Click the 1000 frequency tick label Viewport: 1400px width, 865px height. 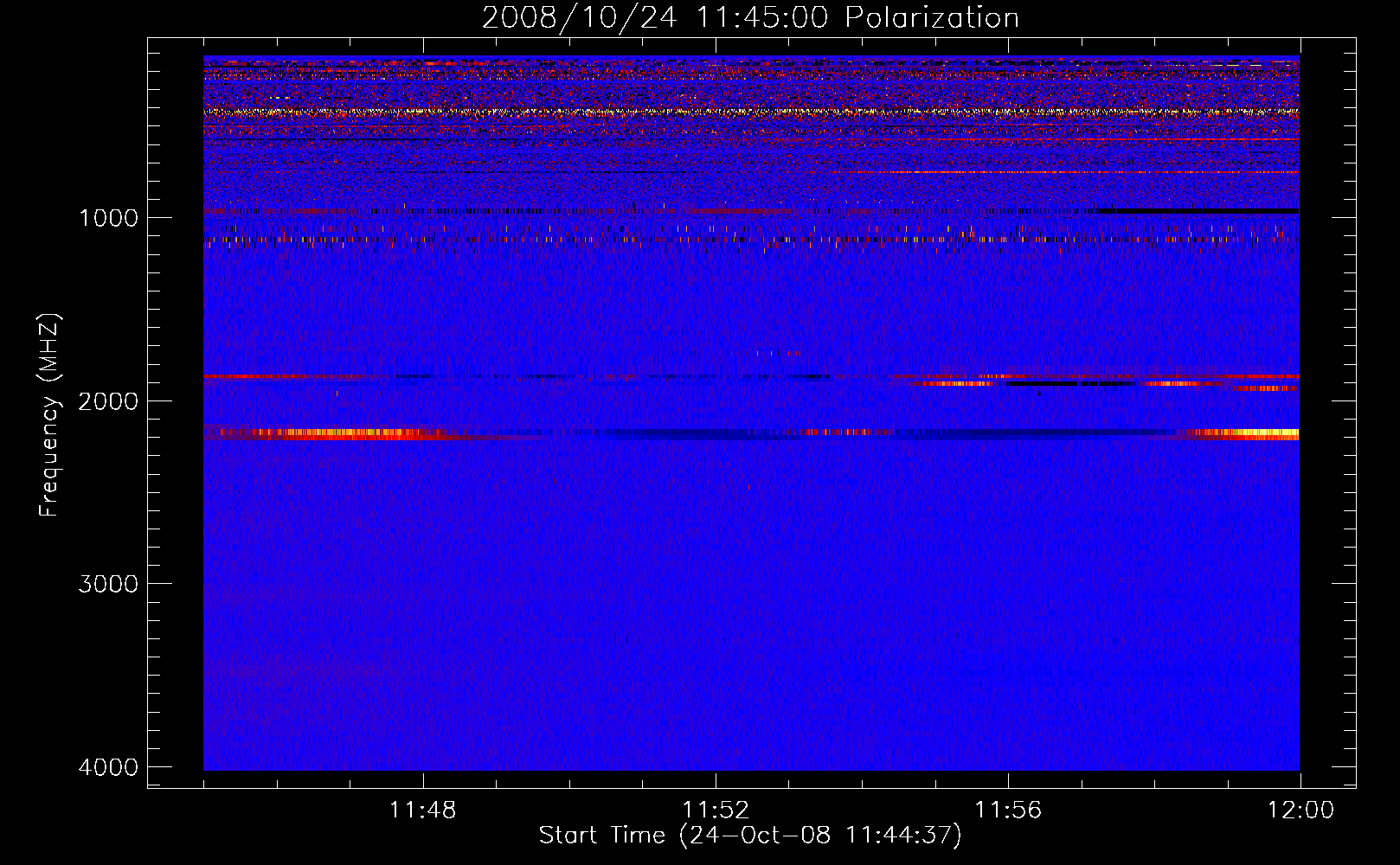pyautogui.click(x=108, y=217)
